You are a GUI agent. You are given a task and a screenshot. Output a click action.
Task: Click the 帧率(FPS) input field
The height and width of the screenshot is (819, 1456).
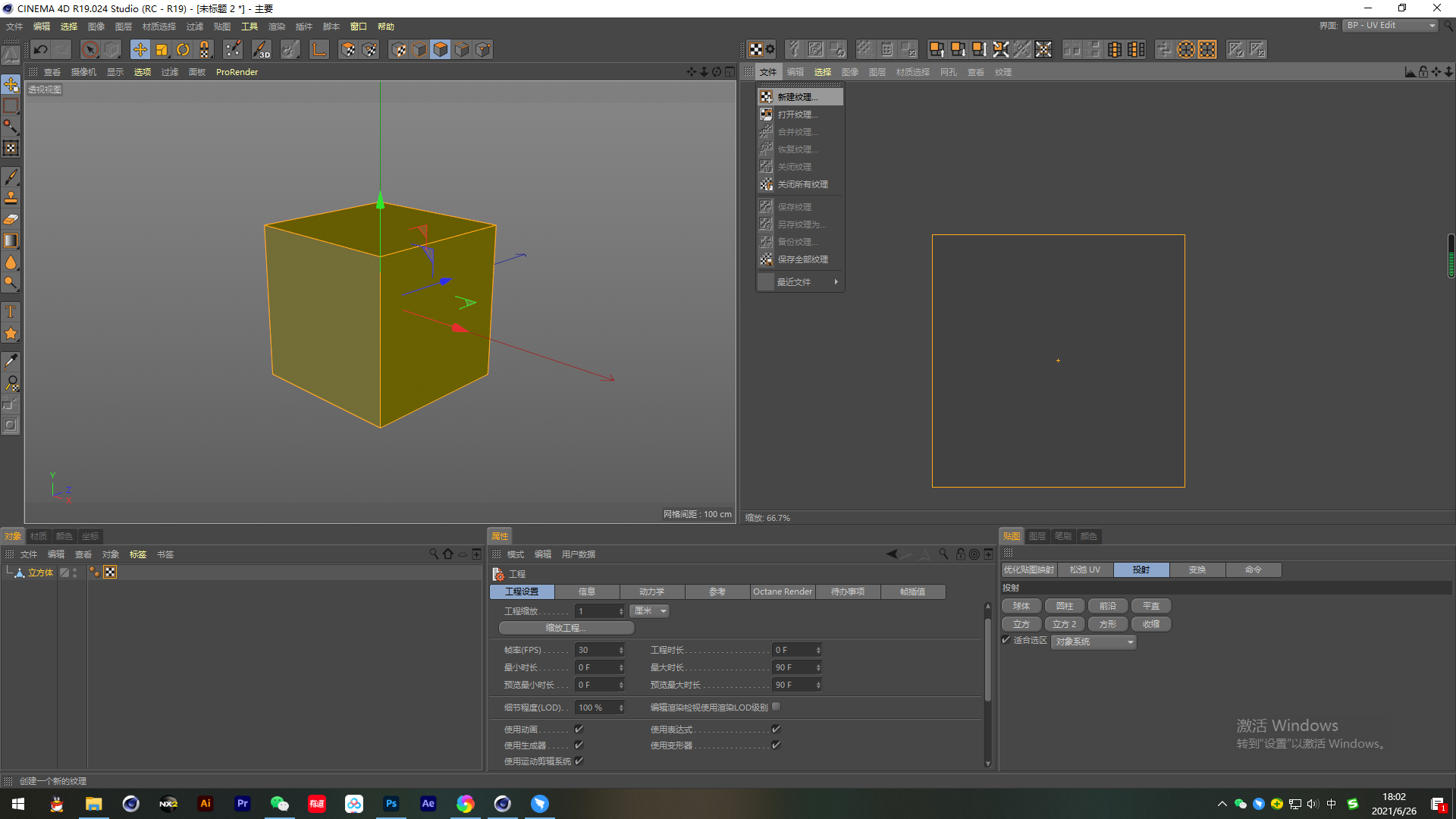597,650
